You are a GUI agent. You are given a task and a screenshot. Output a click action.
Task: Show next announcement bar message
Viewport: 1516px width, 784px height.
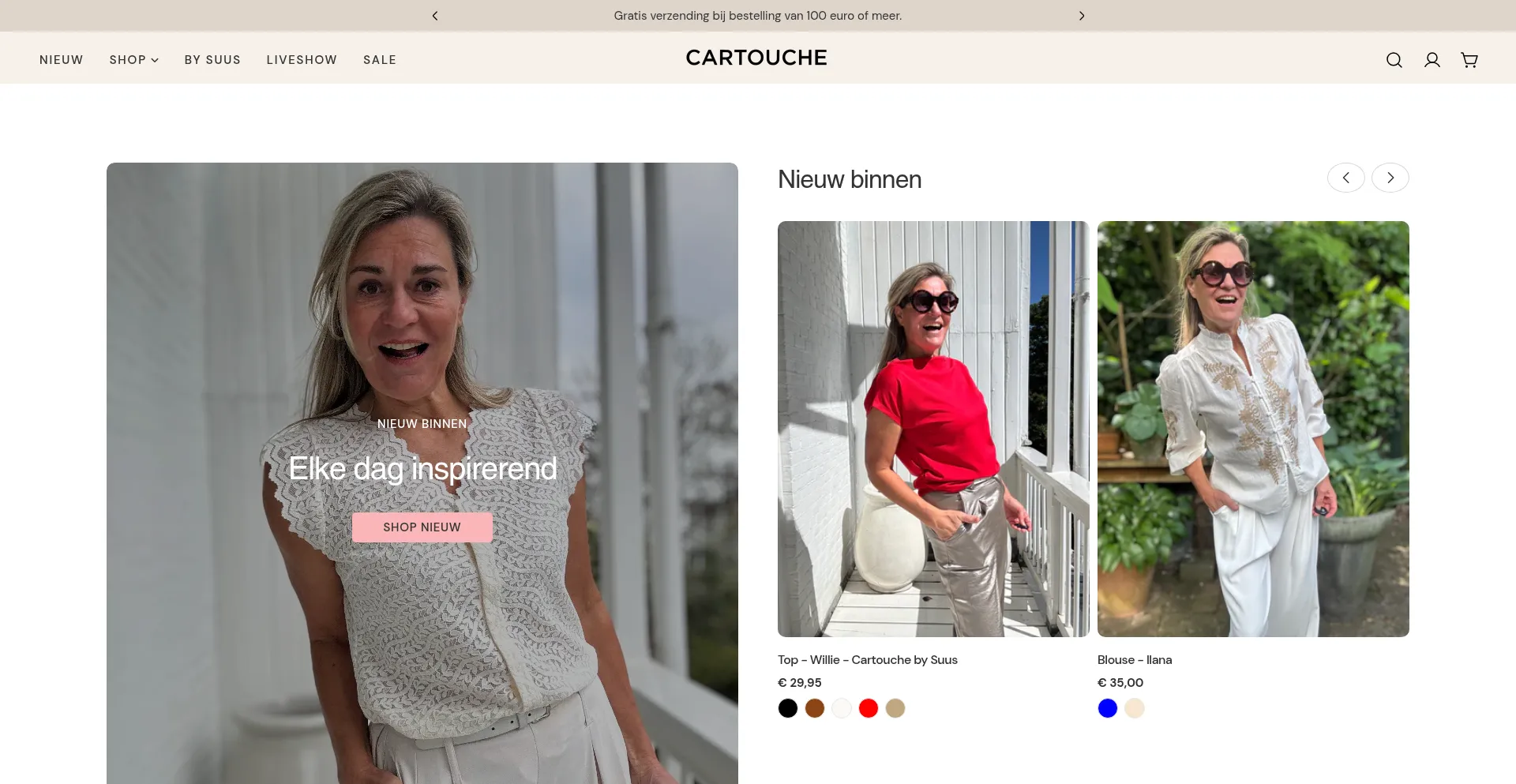click(x=1082, y=16)
